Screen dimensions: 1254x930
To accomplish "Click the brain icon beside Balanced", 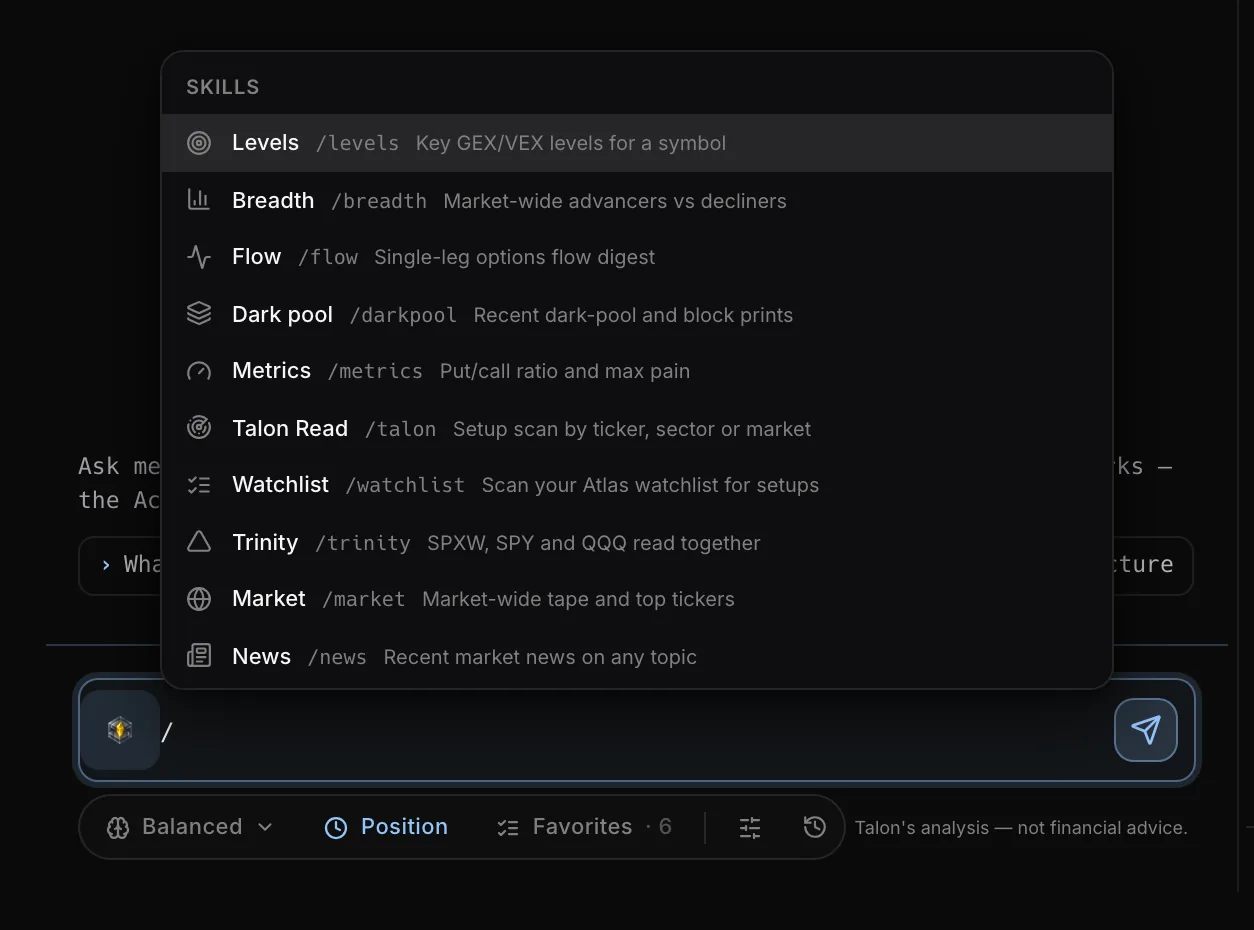I will click(x=118, y=827).
